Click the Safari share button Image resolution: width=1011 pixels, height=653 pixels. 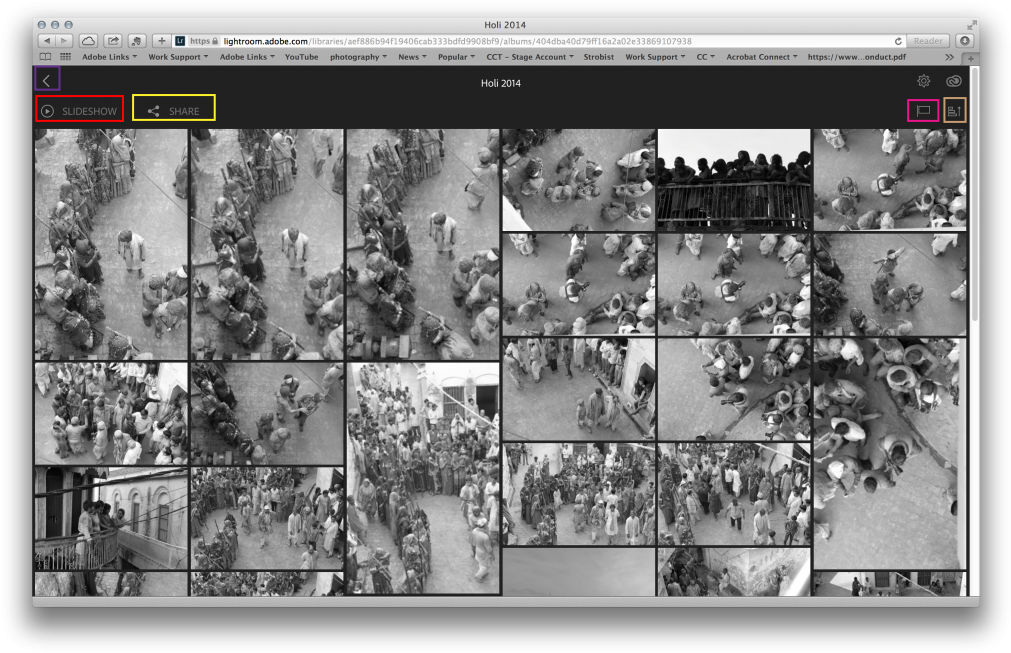point(113,41)
